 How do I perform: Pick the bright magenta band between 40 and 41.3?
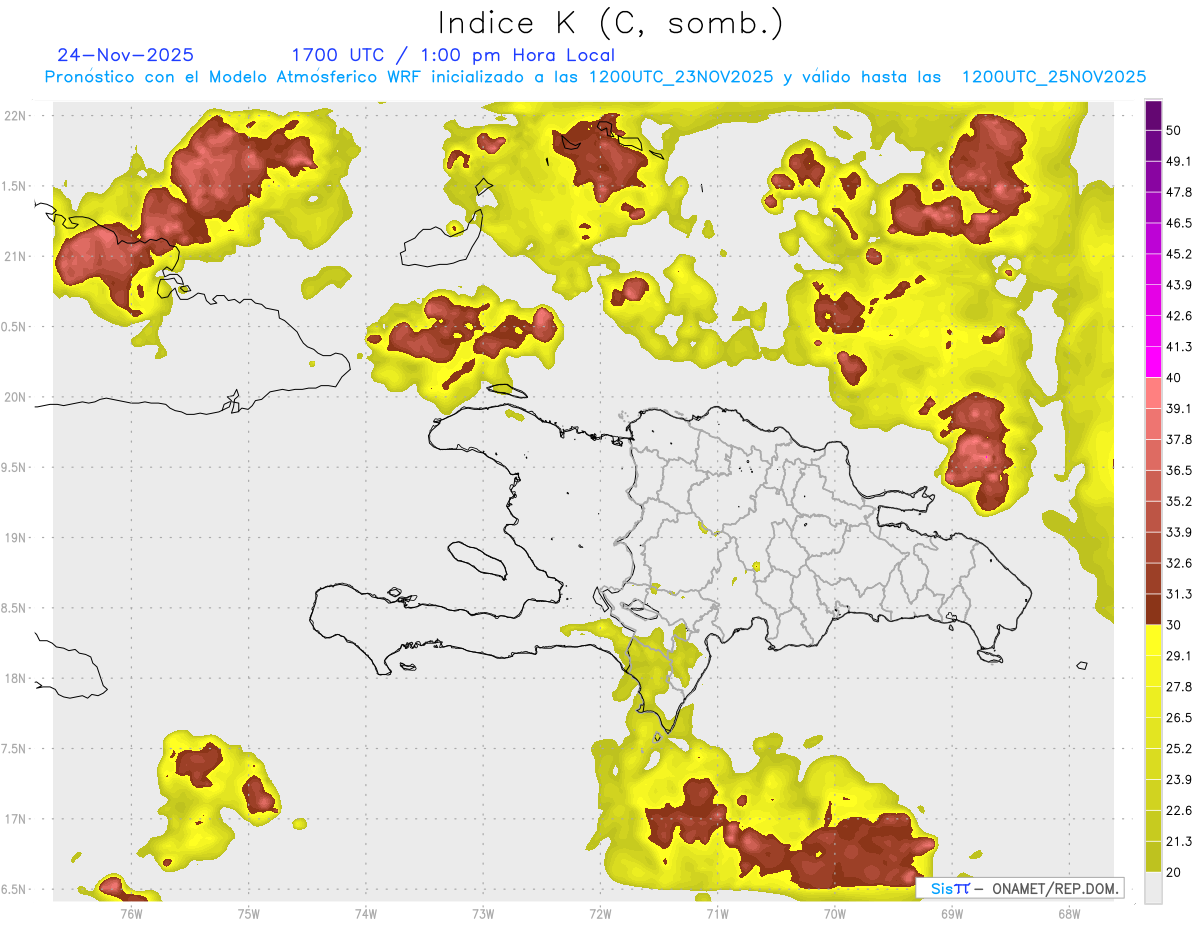(1153, 362)
